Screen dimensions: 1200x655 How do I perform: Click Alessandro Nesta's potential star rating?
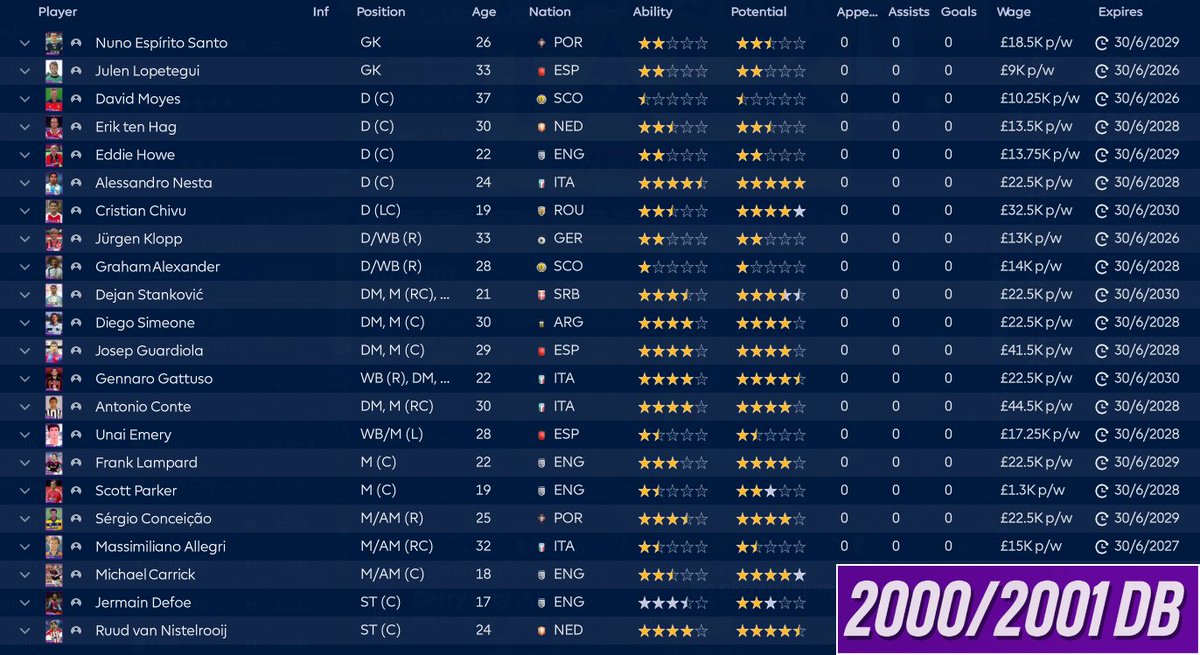771,183
